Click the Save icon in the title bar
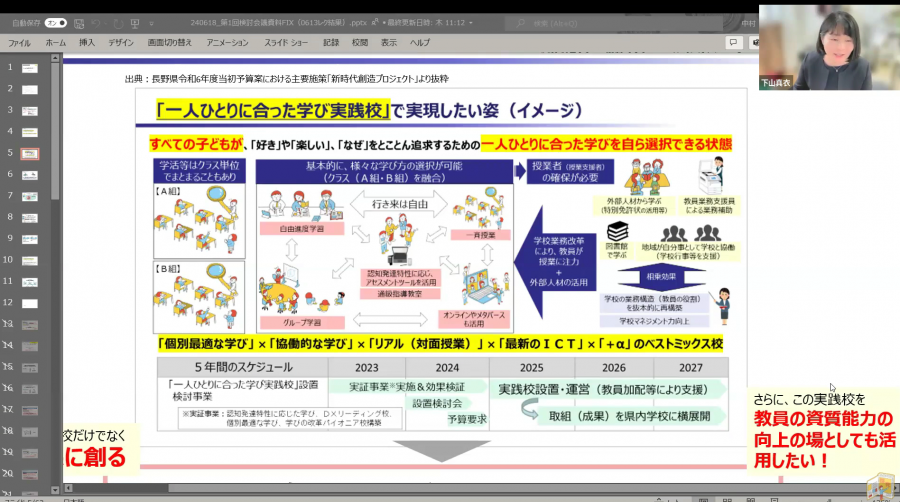 point(79,24)
